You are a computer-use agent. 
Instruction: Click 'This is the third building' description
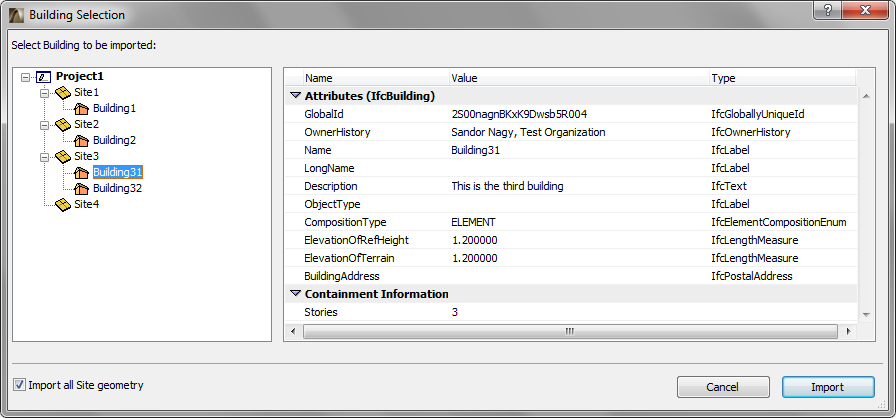507,186
